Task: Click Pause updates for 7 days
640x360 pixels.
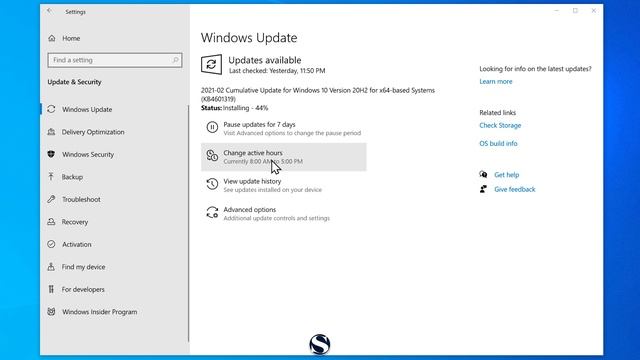Action: click(x=284, y=128)
